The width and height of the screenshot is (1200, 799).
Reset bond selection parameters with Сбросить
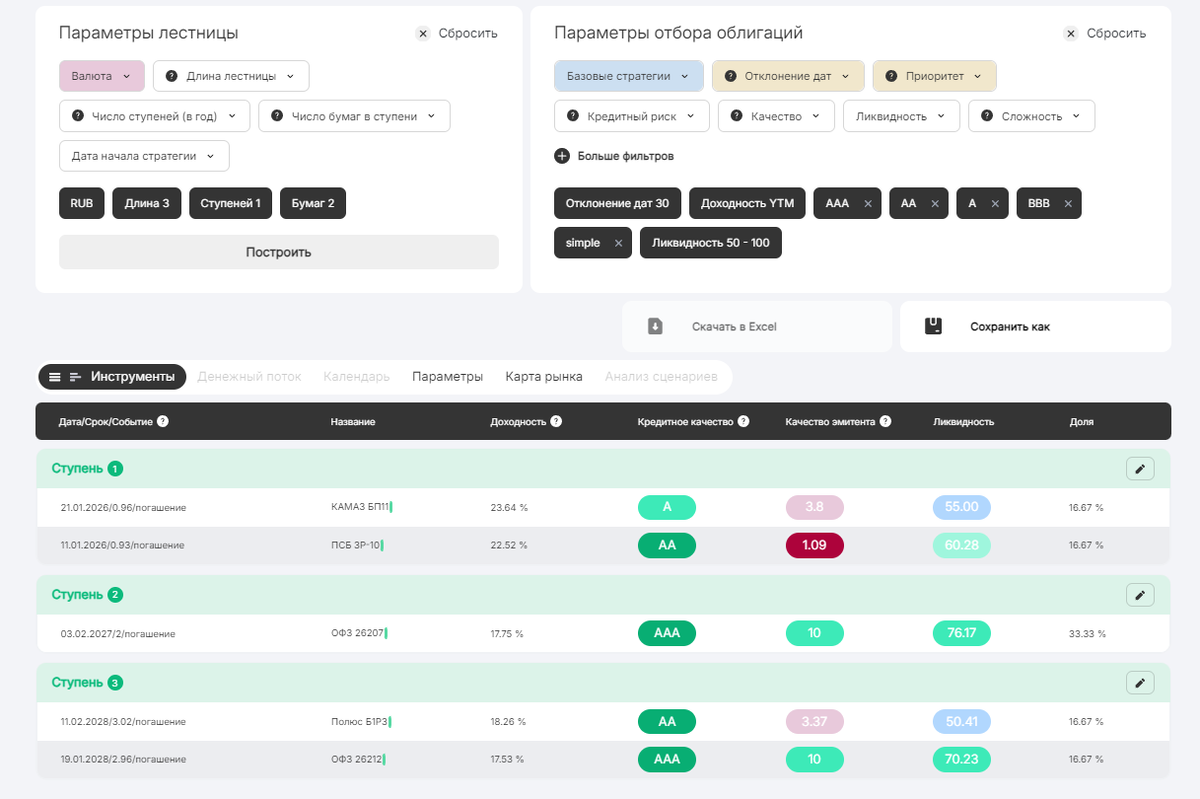1105,33
